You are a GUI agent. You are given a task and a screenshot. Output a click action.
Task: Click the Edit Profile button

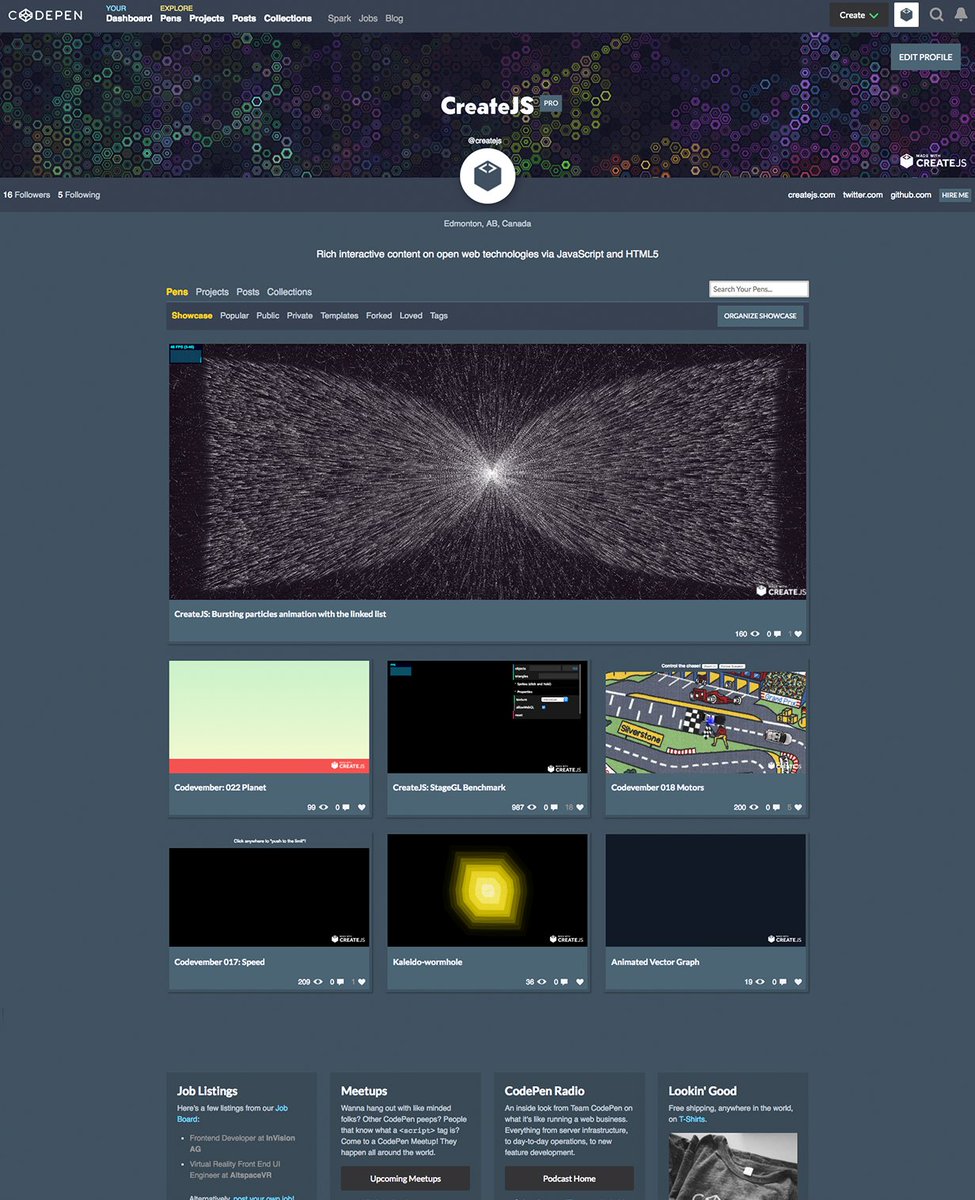coord(925,57)
